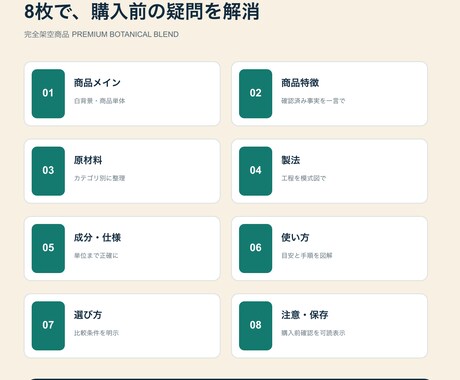Click the green 02 number badge
This screenshot has width=460, height=380.
click(256, 94)
